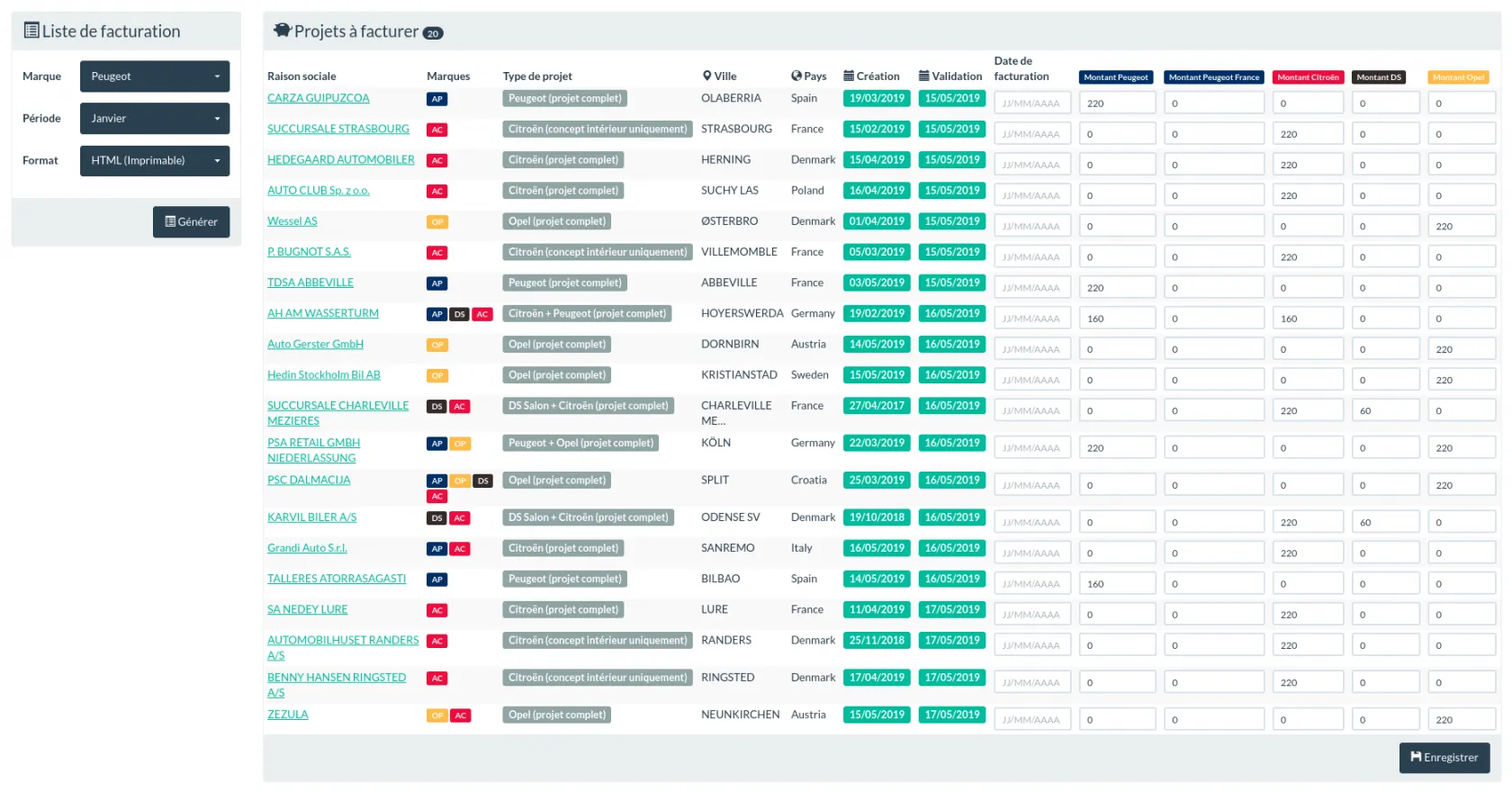Open the SUCCURSALE STRASBOURG link
Image resolution: width=1512 pixels, height=792 pixels.
click(337, 130)
